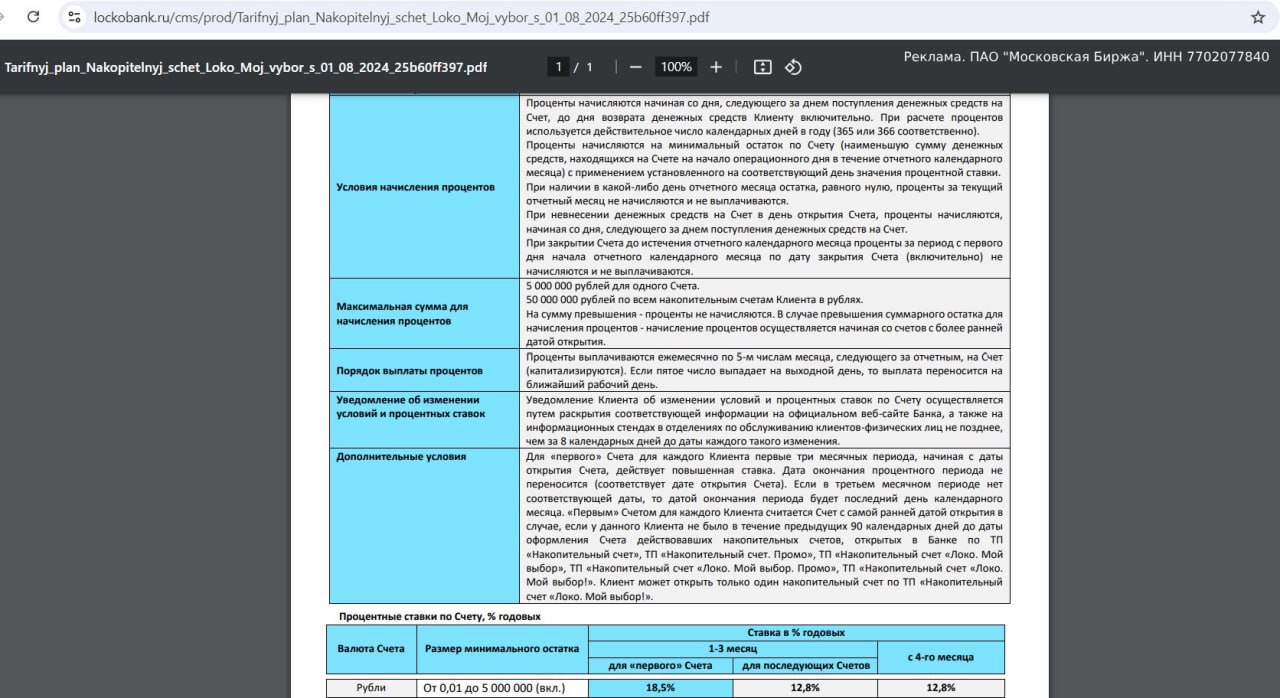Select the «Порядок выплаты процентов» cell
Image resolution: width=1280 pixels, height=698 pixels.
425,370
